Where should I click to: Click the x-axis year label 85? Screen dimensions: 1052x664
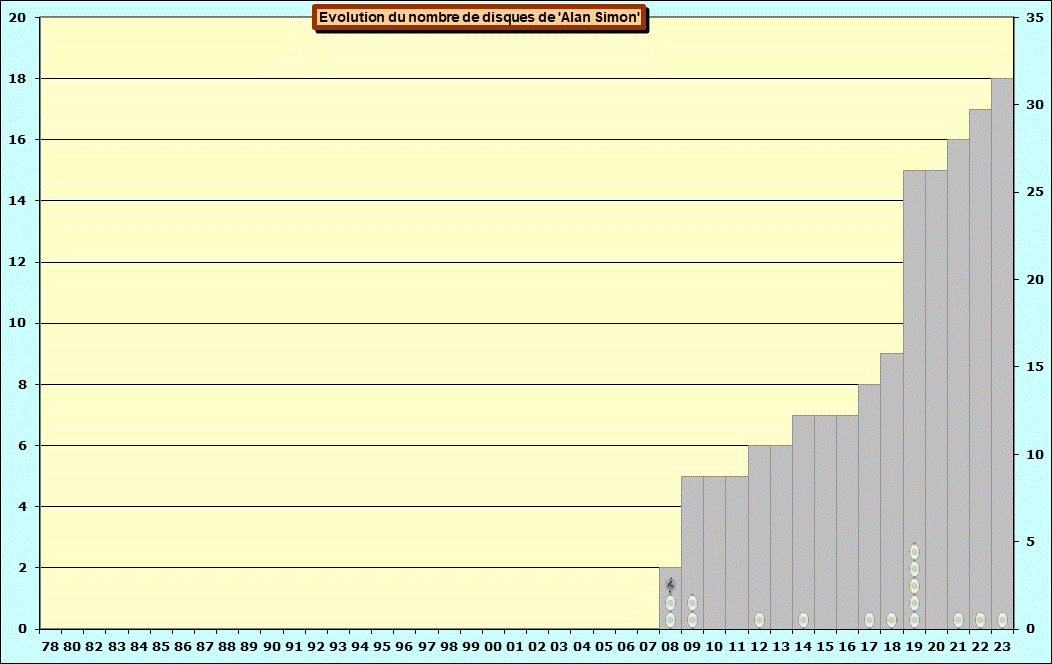pyautogui.click(x=161, y=647)
